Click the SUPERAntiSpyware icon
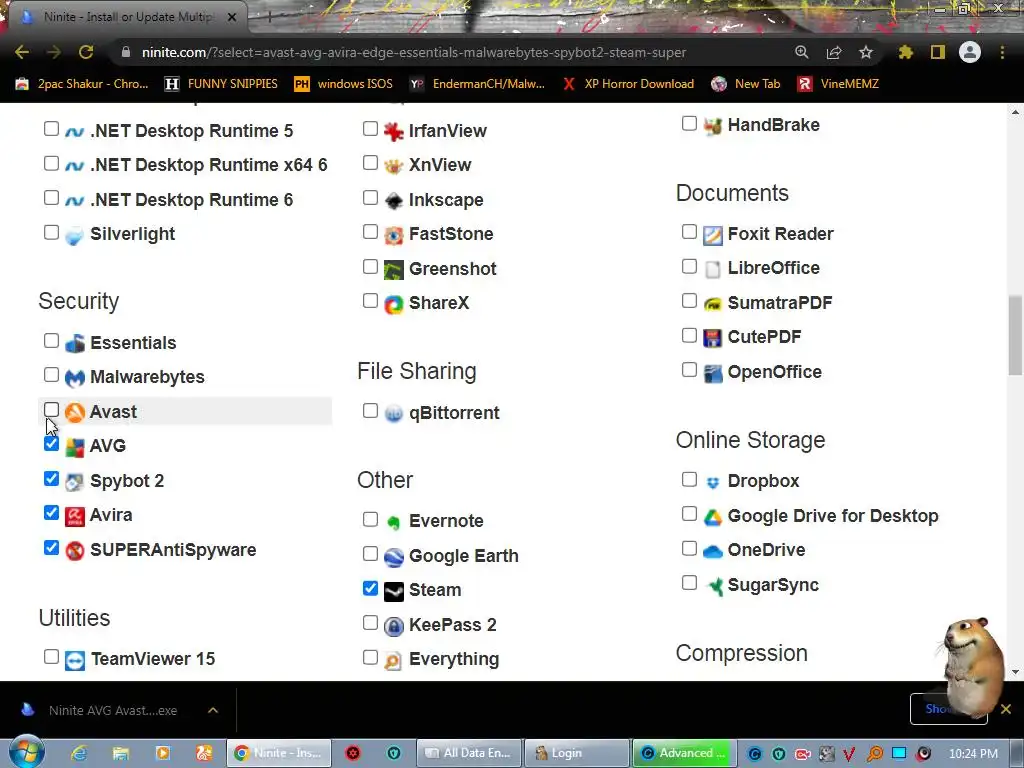This screenshot has height=768, width=1024. coord(74,551)
